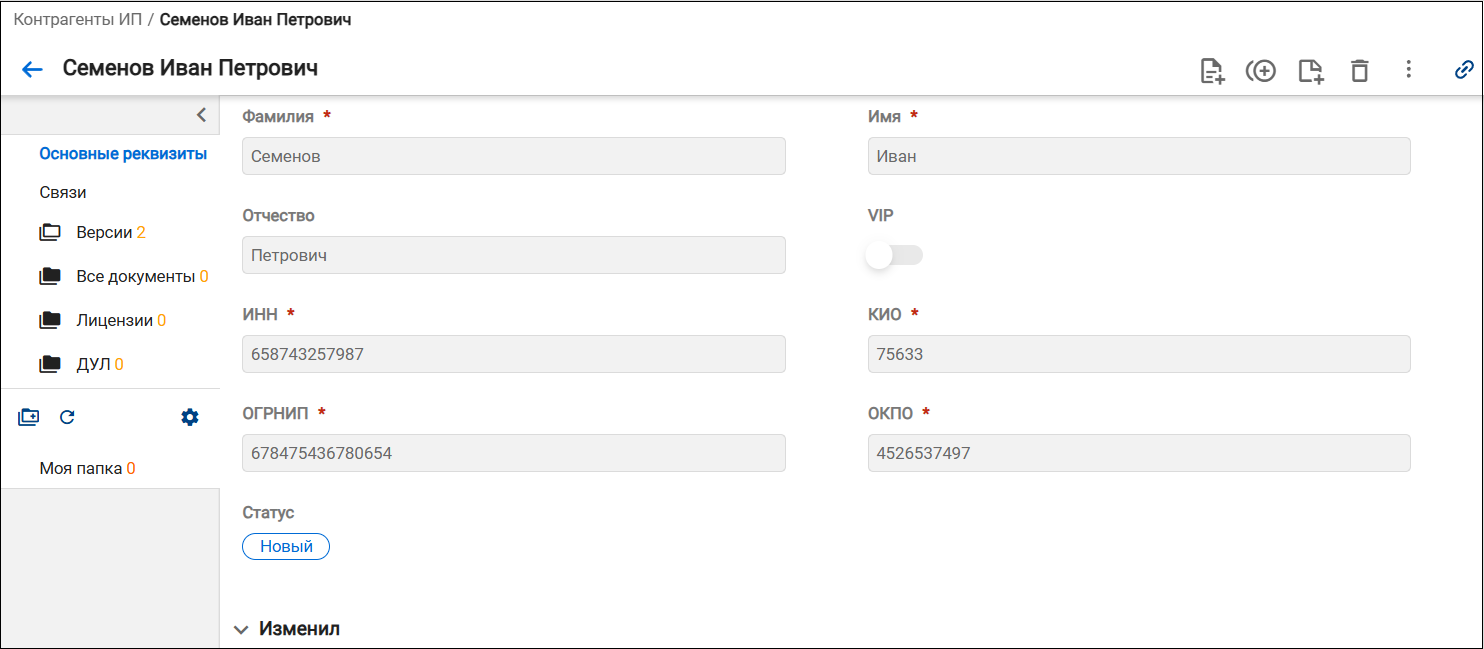1484x649 pixels.
Task: Click the ИНН input field
Action: coord(514,354)
